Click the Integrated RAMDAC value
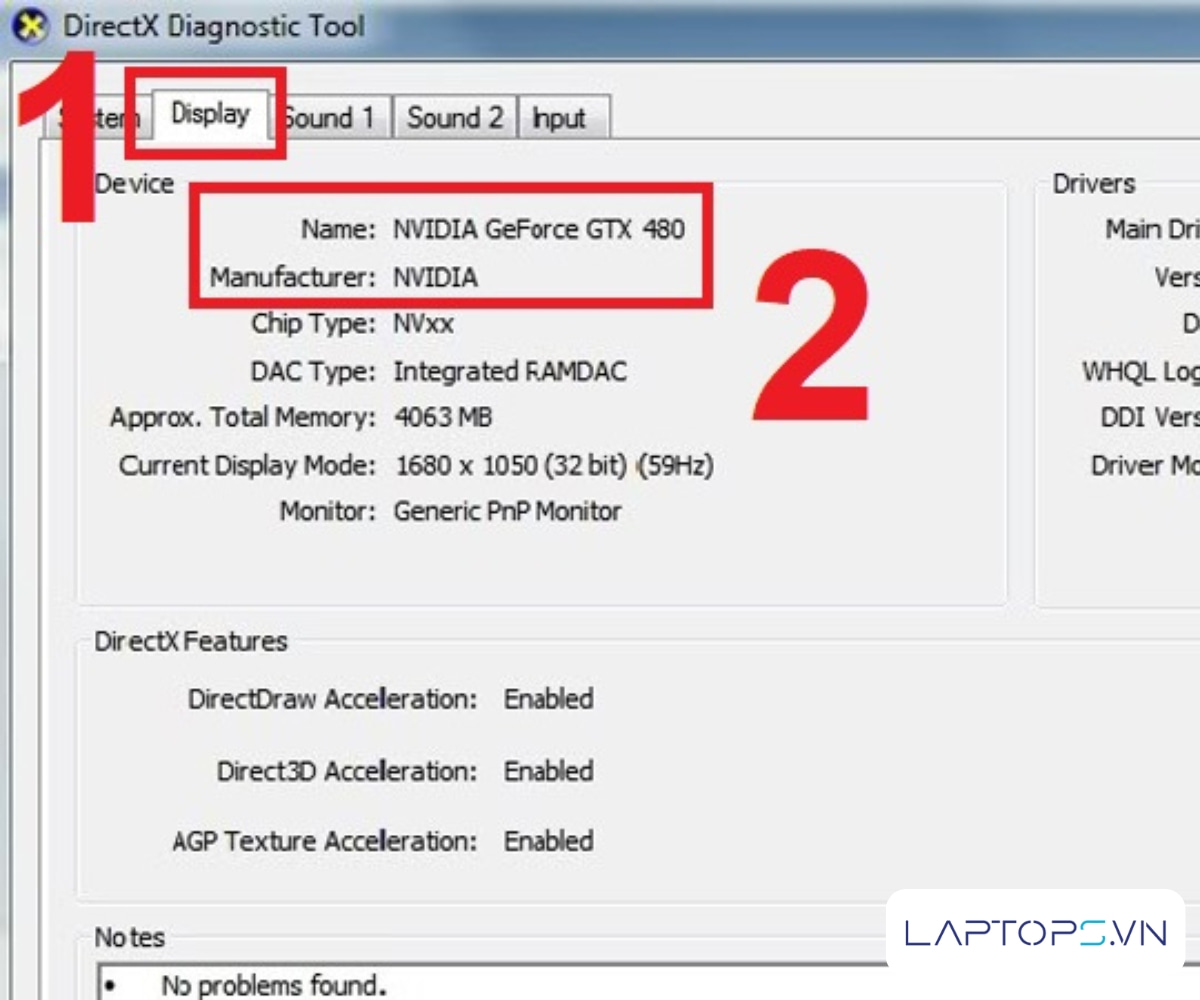The image size is (1200, 1000). (x=510, y=372)
